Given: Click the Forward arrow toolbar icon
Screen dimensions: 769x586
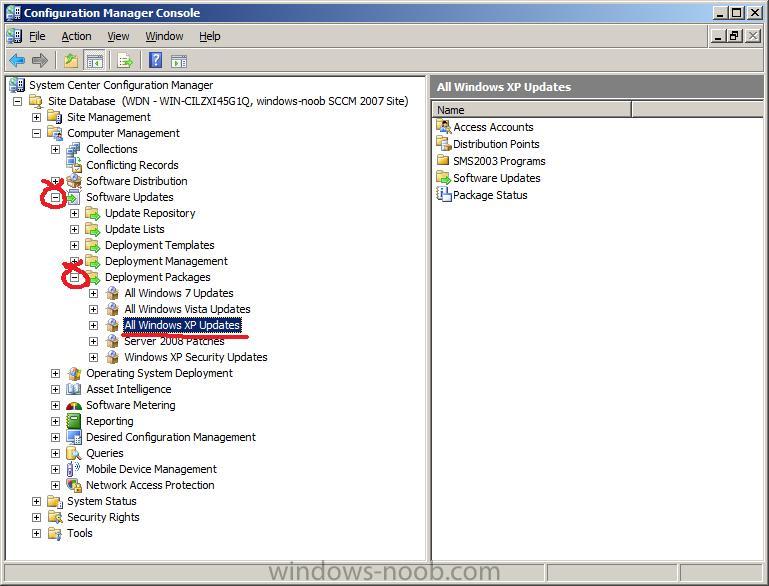Looking at the screenshot, I should (x=40, y=61).
